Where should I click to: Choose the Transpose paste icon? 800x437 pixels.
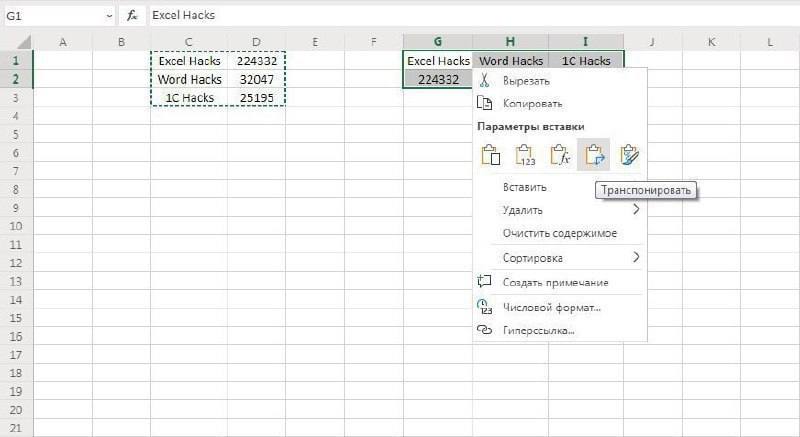594,155
